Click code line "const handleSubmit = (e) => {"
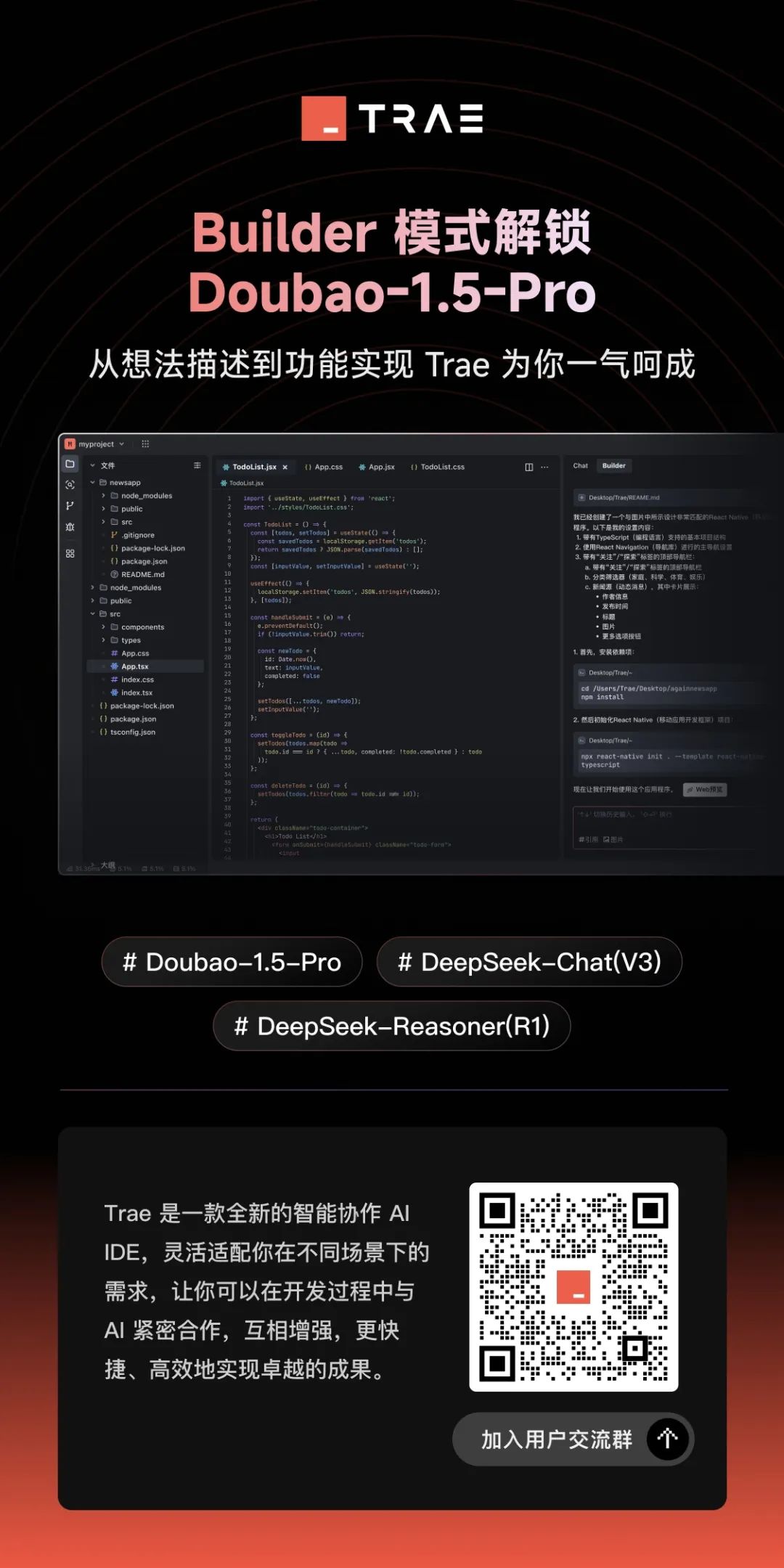This screenshot has height=1568, width=784. [301, 617]
